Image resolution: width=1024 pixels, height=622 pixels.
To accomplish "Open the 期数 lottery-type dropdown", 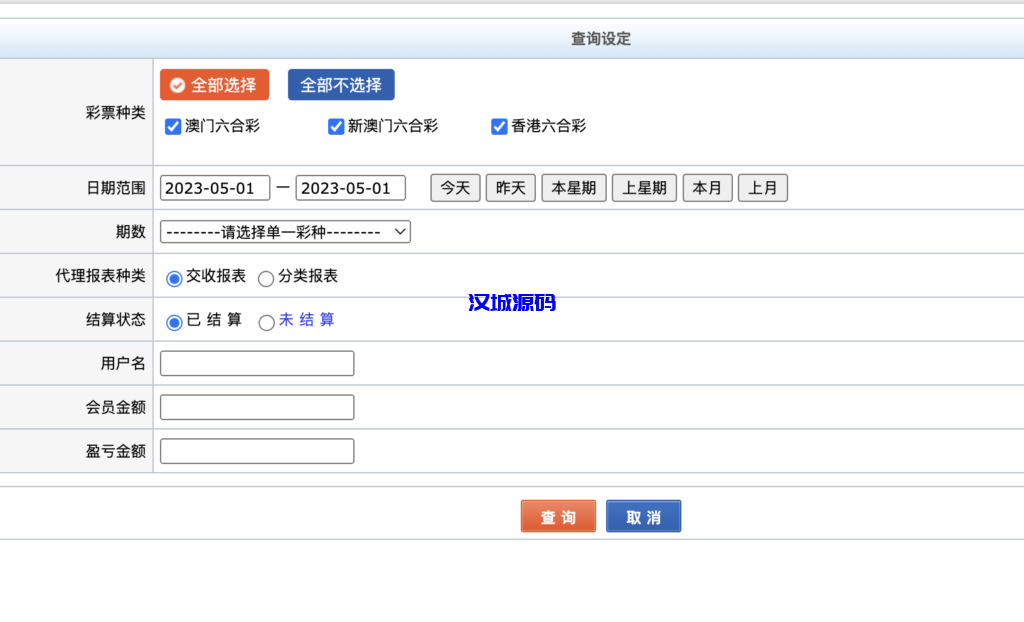I will click(x=284, y=231).
